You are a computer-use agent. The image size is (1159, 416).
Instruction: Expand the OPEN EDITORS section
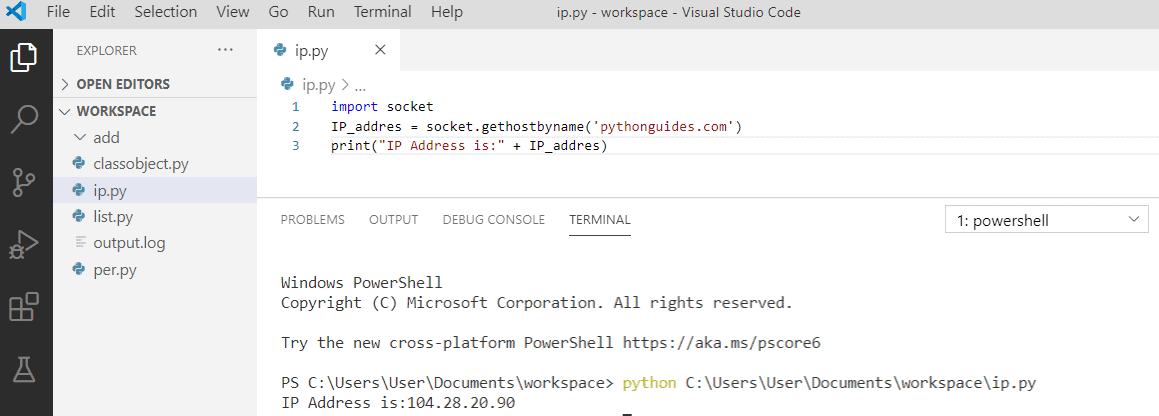pyautogui.click(x=123, y=84)
